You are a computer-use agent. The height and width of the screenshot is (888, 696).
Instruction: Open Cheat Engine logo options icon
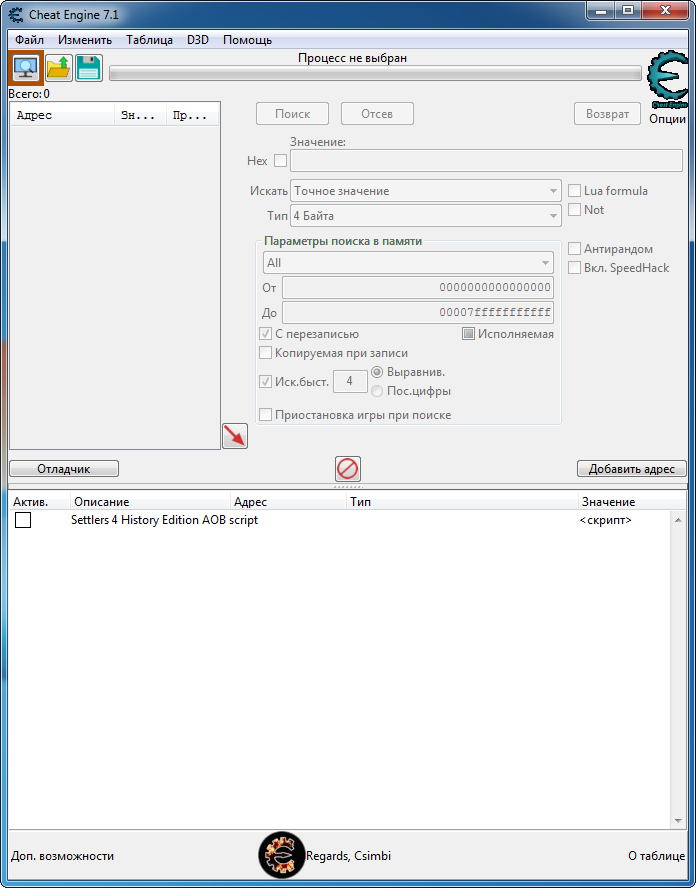668,81
